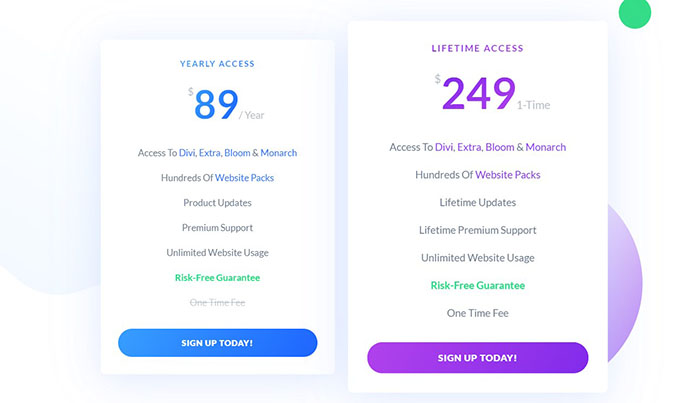Select the YEARLY ACCESS heading

point(217,64)
